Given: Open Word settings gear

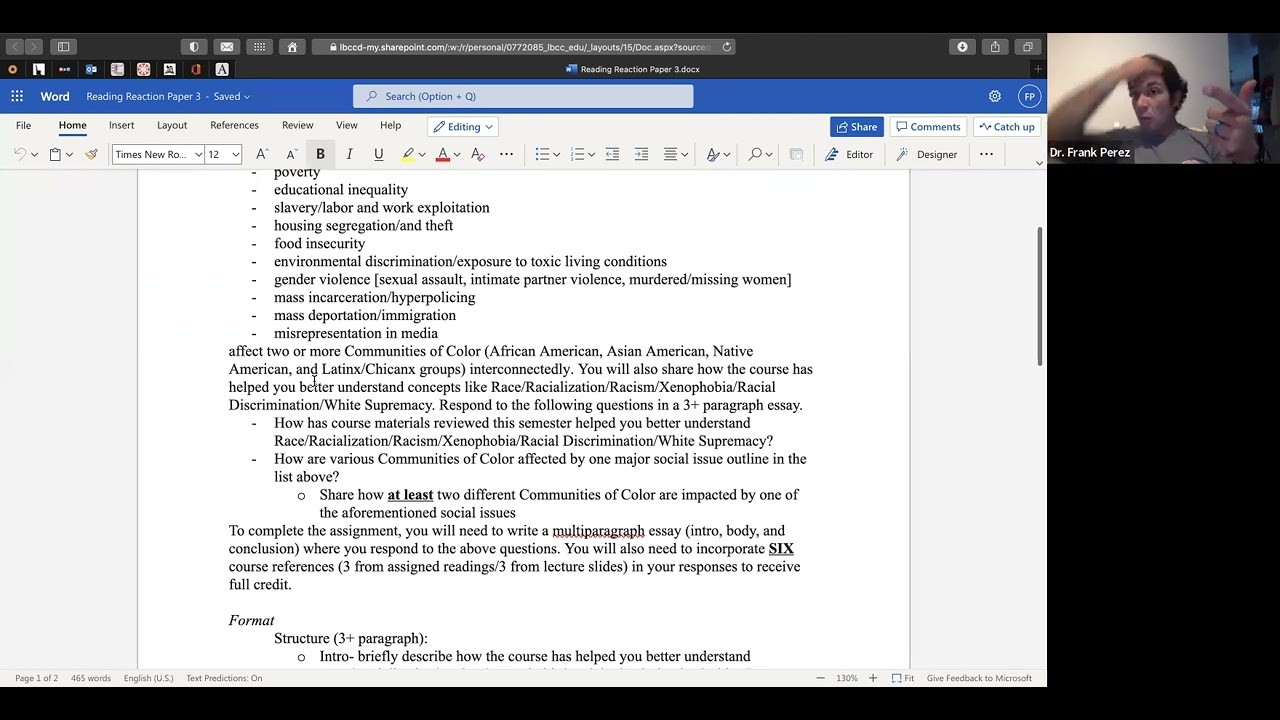Looking at the screenshot, I should pos(995,96).
